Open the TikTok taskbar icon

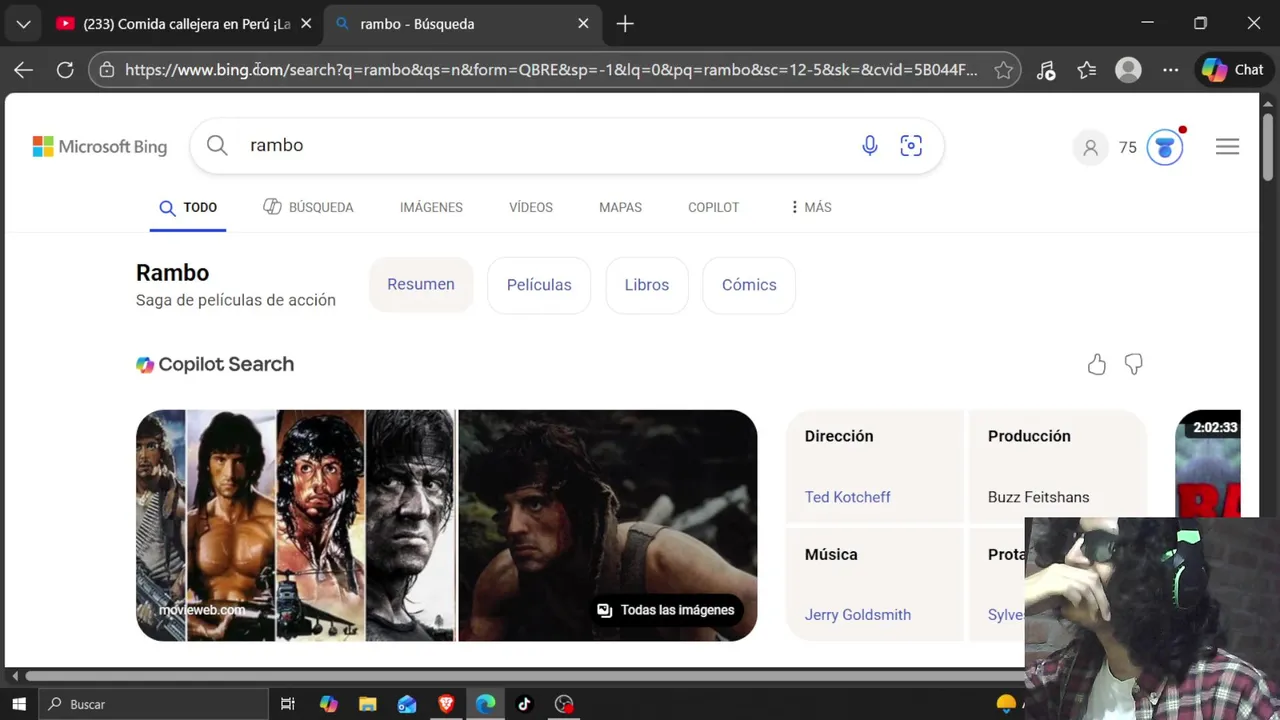pos(524,704)
